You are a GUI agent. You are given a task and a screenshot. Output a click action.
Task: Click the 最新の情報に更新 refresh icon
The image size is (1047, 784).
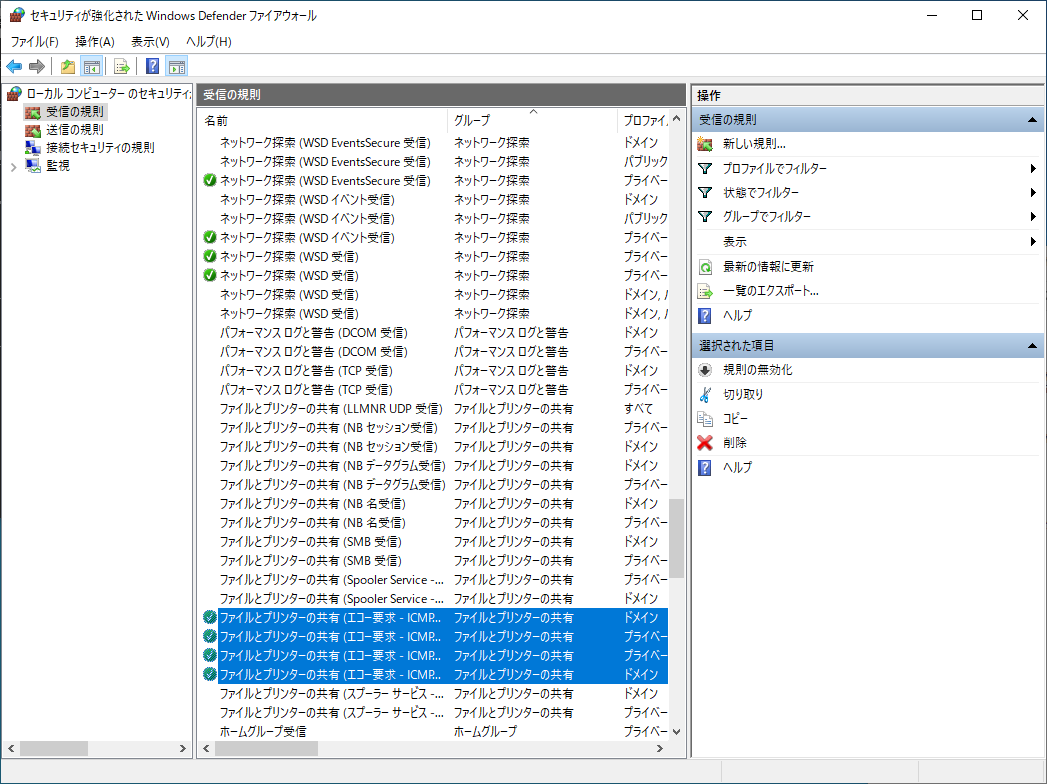(x=704, y=267)
